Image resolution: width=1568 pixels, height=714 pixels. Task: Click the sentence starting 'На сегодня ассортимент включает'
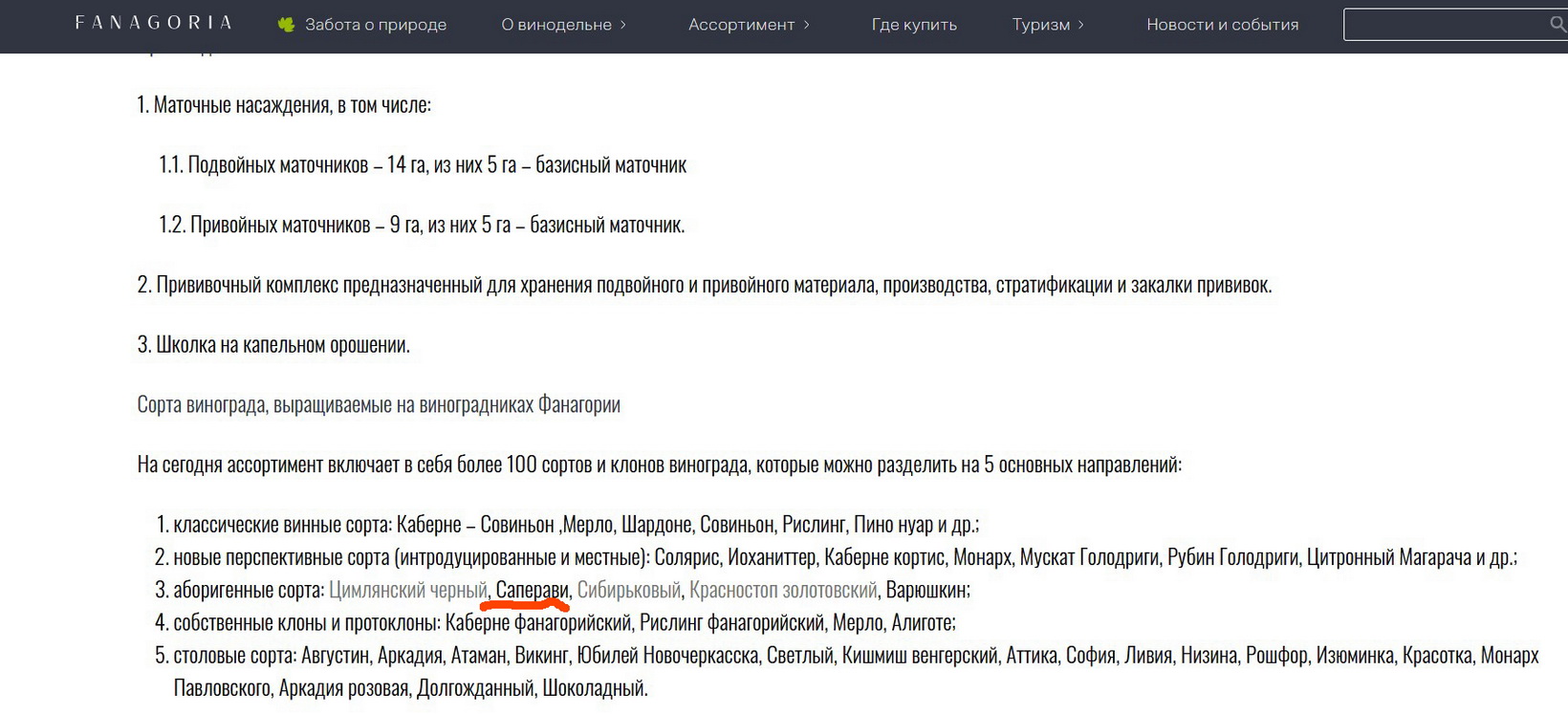coord(660,465)
